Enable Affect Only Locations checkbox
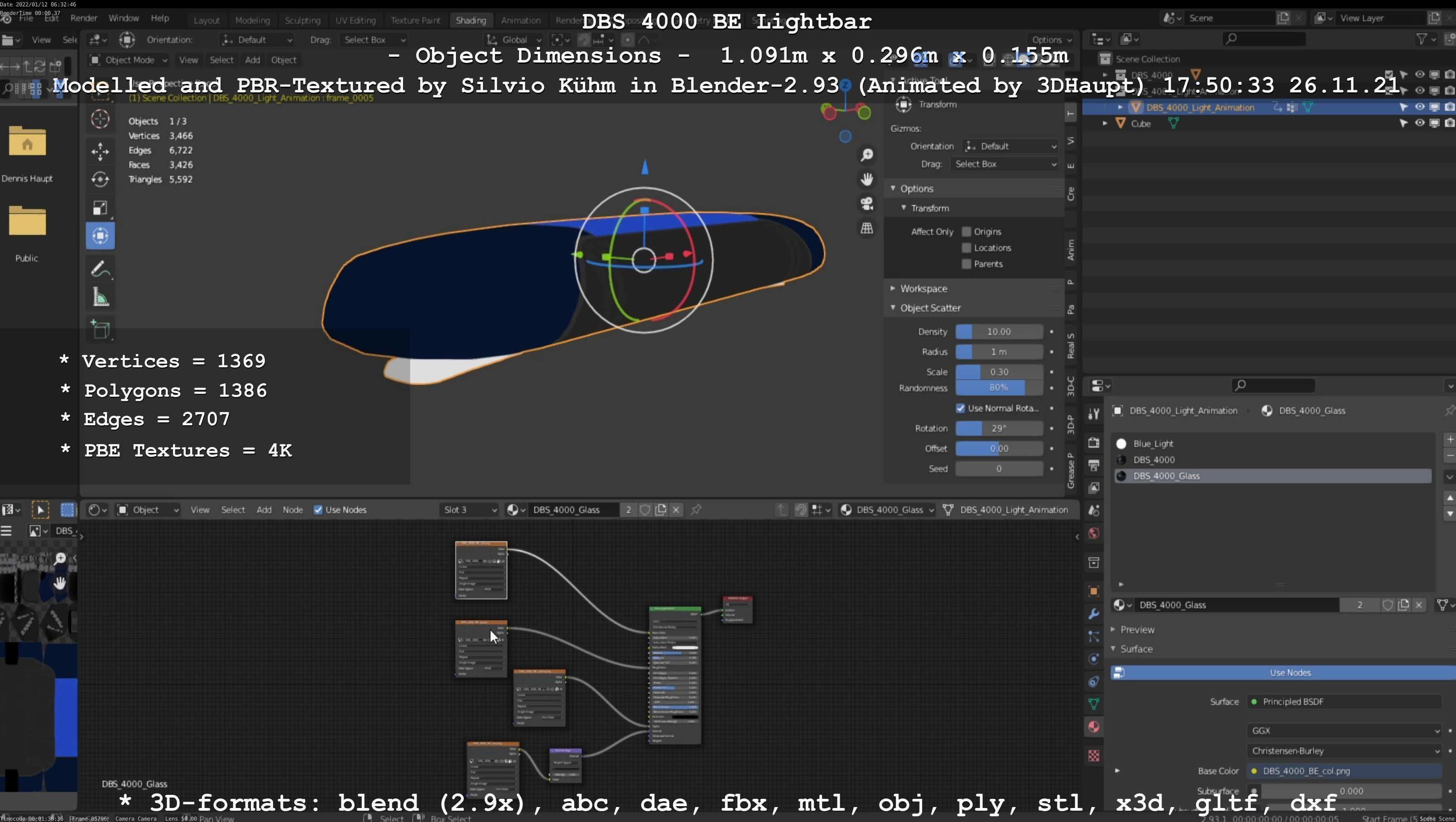This screenshot has height=822, width=1456. point(966,248)
